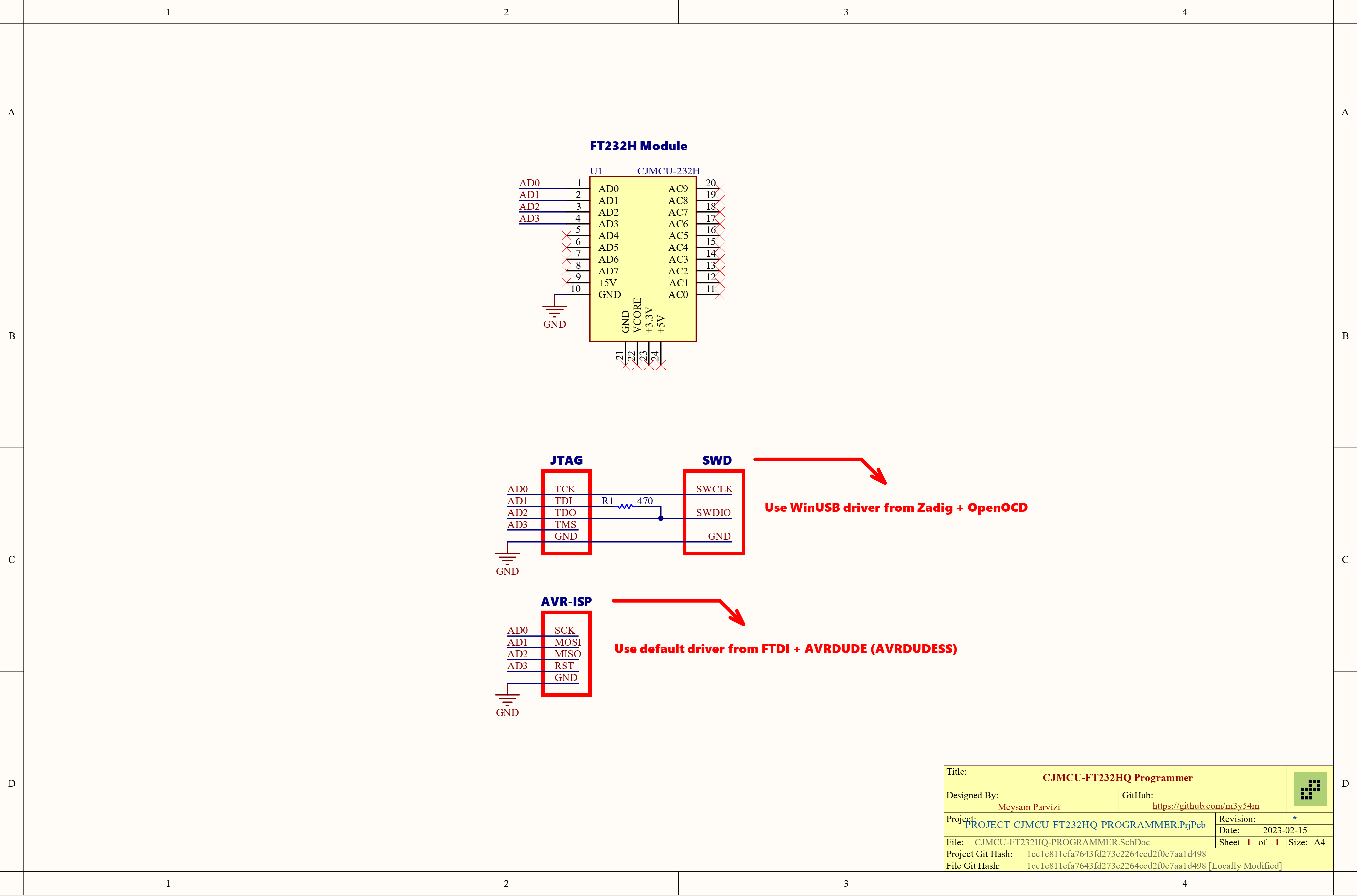Click the CJMCU-232H component comment
The width and height of the screenshot is (1358, 896).
tap(668, 171)
